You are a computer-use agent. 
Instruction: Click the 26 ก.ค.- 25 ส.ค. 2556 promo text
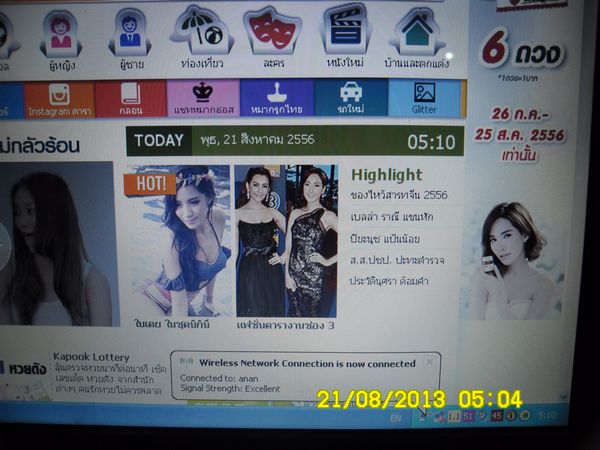click(520, 124)
